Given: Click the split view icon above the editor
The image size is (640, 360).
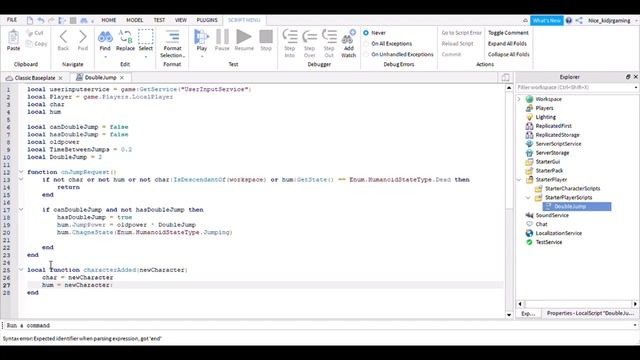Looking at the screenshot, I should point(505,77).
